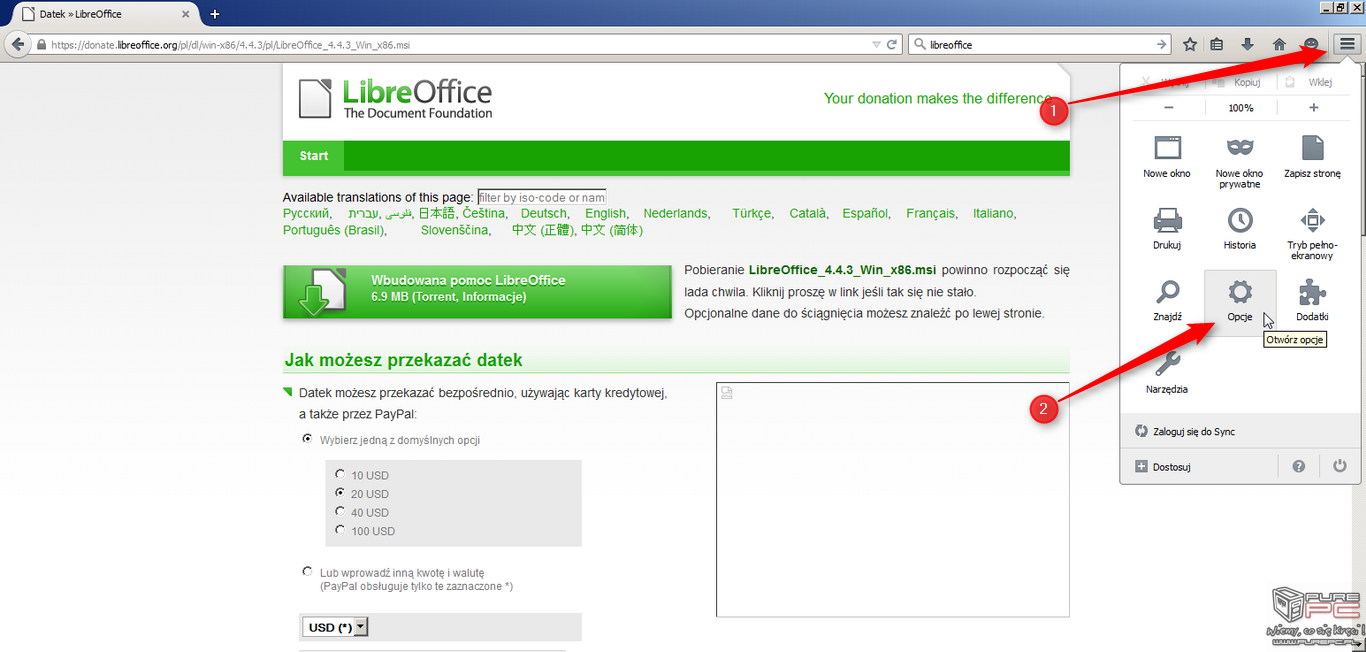Open a new window (Nowe okno)
Viewport: 1366px width, 652px height.
point(1167,157)
